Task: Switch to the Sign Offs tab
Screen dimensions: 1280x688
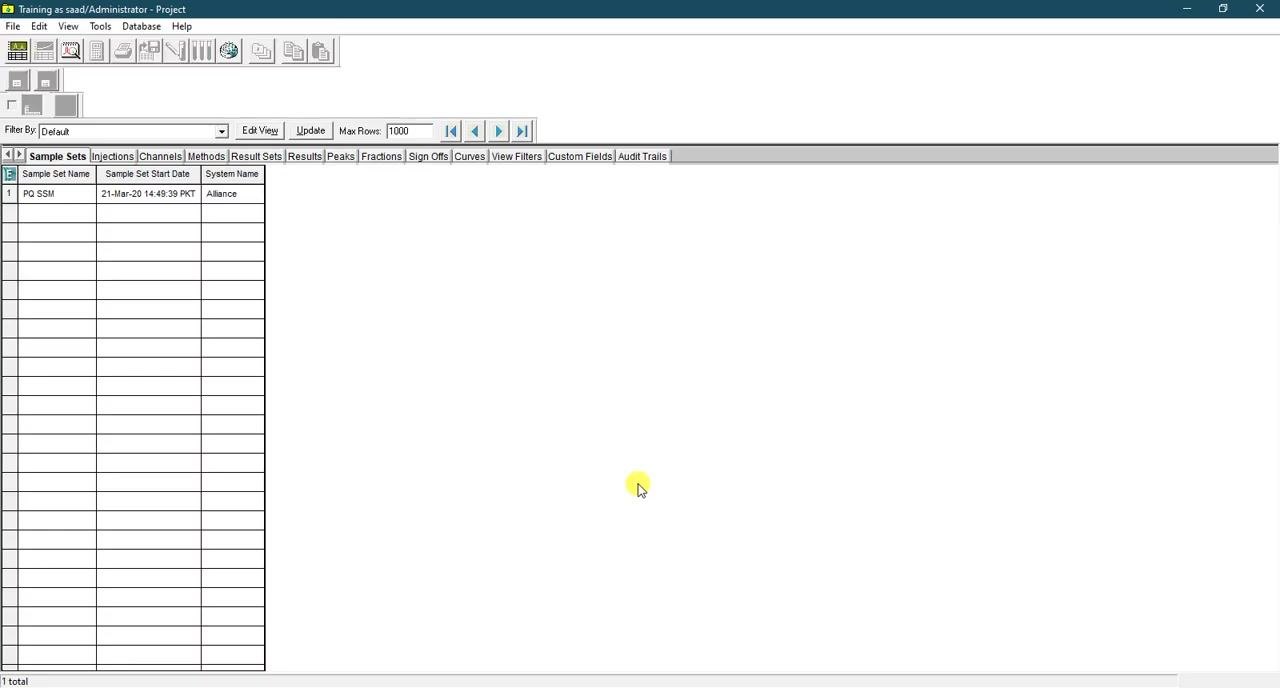Action: click(x=428, y=156)
